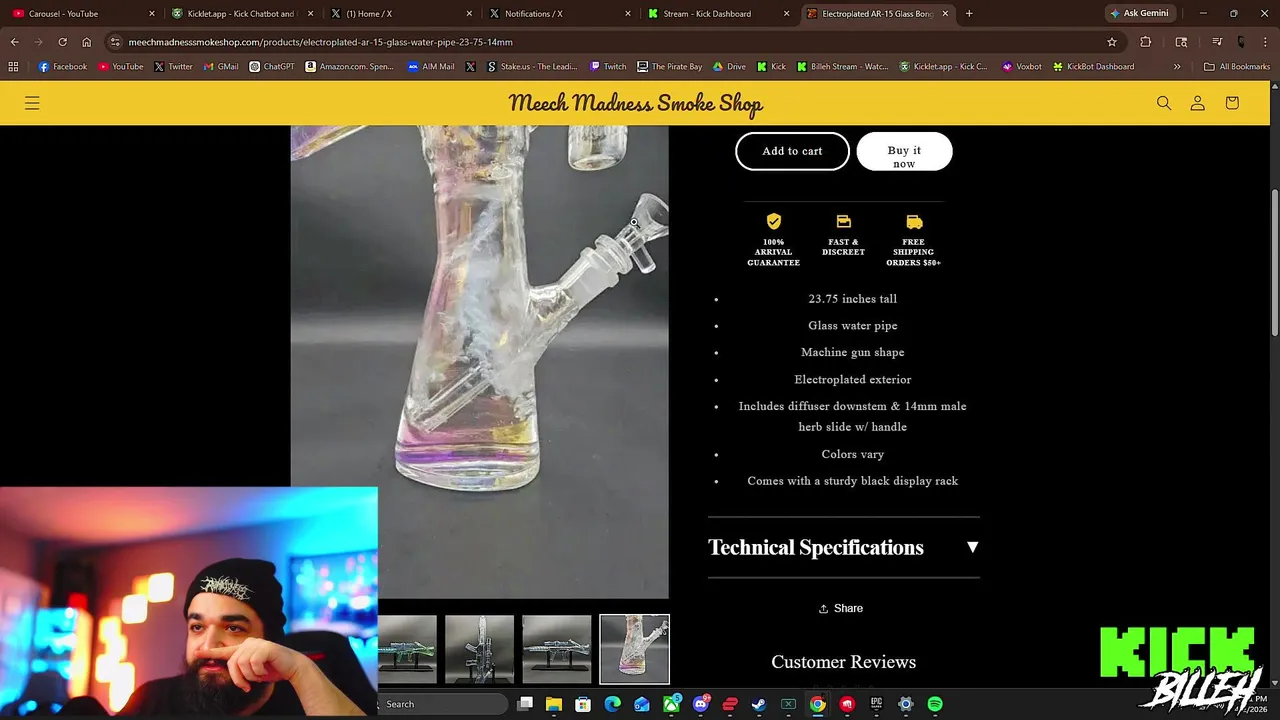Click the Windows taskbar Search box
This screenshot has height=720, width=1280.
click(440, 704)
